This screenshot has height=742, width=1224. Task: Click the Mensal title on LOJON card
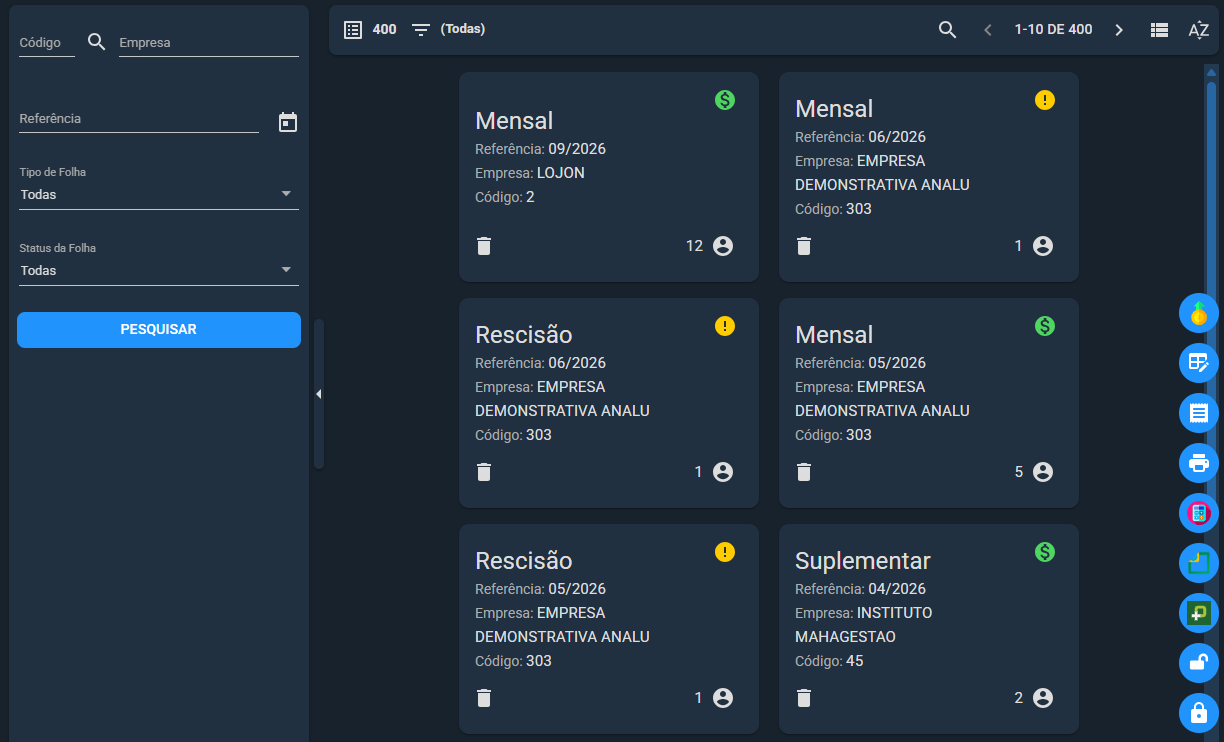point(514,121)
